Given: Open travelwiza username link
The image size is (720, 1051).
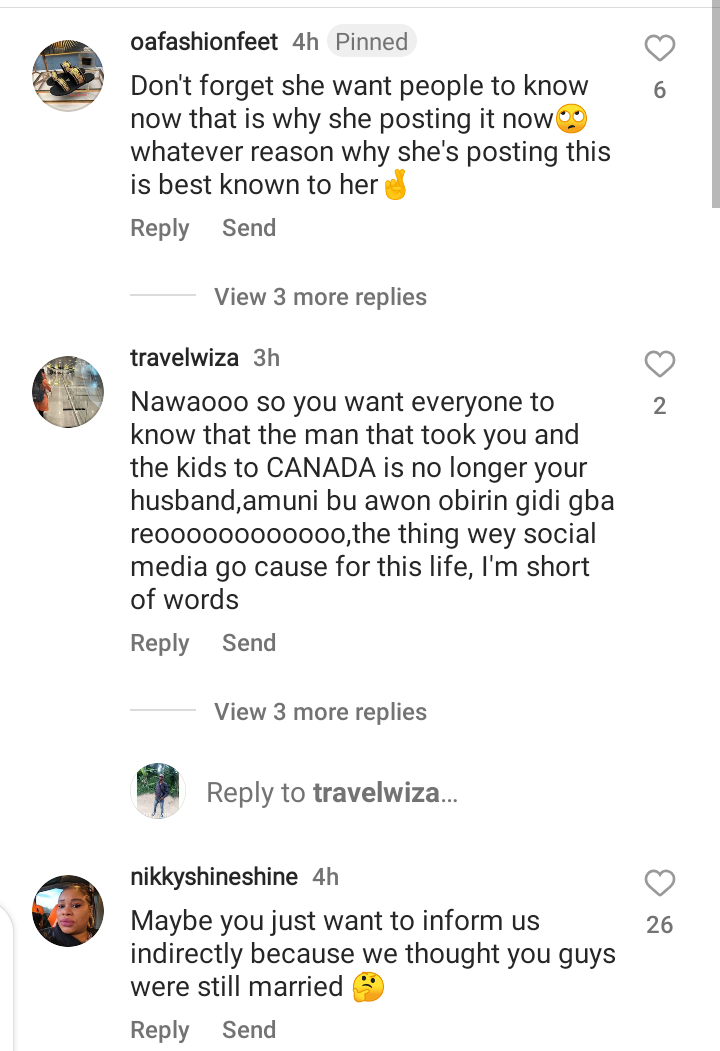Looking at the screenshot, I should pyautogui.click(x=184, y=358).
